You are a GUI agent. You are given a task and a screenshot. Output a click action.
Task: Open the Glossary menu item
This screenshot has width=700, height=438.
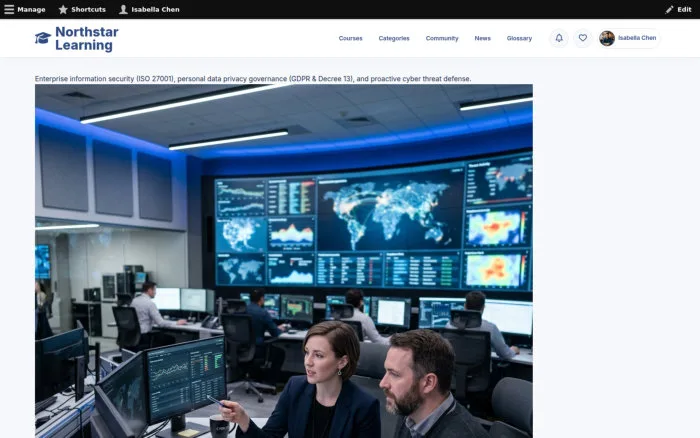pos(519,38)
